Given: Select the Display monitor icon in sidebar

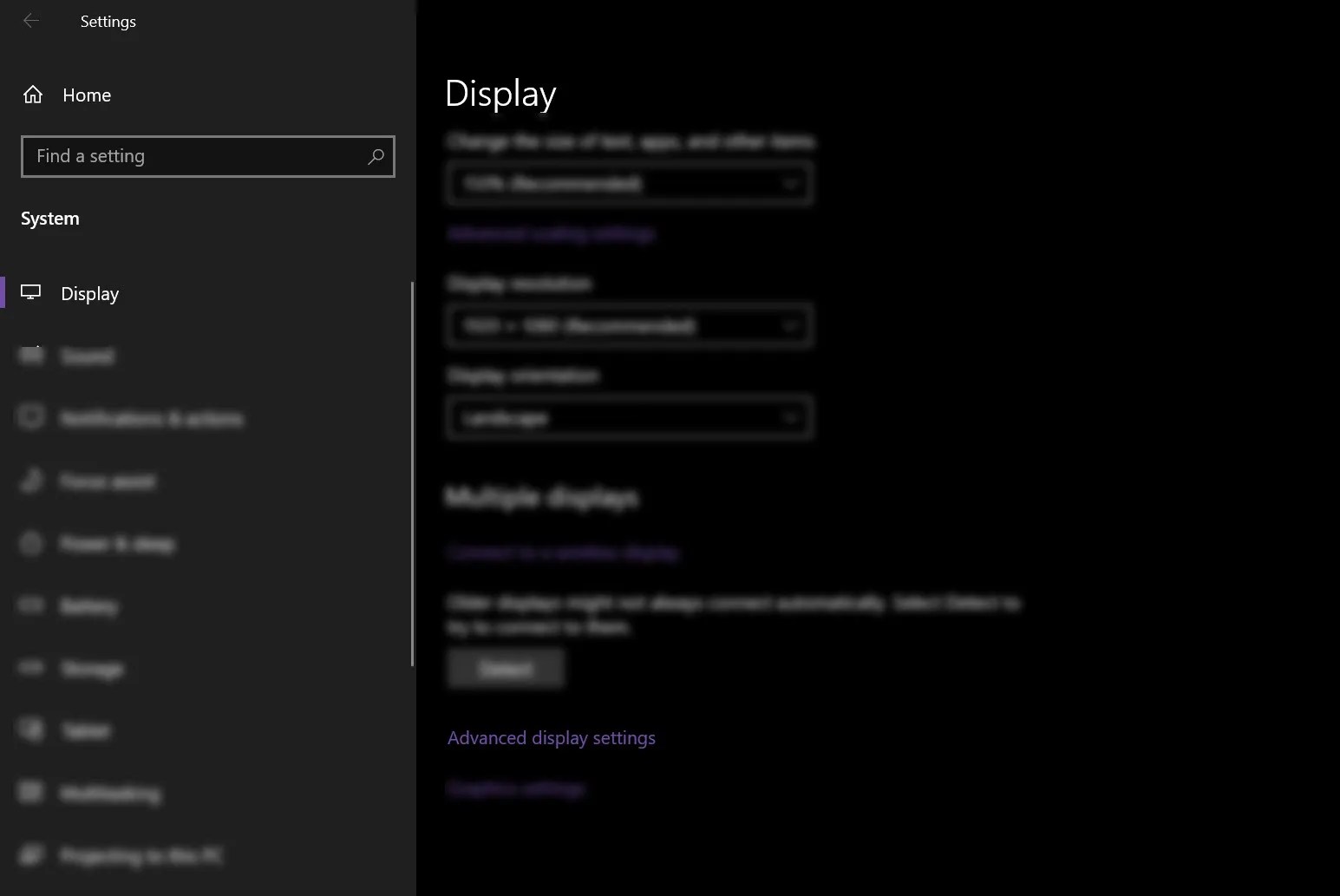Looking at the screenshot, I should coord(31,293).
